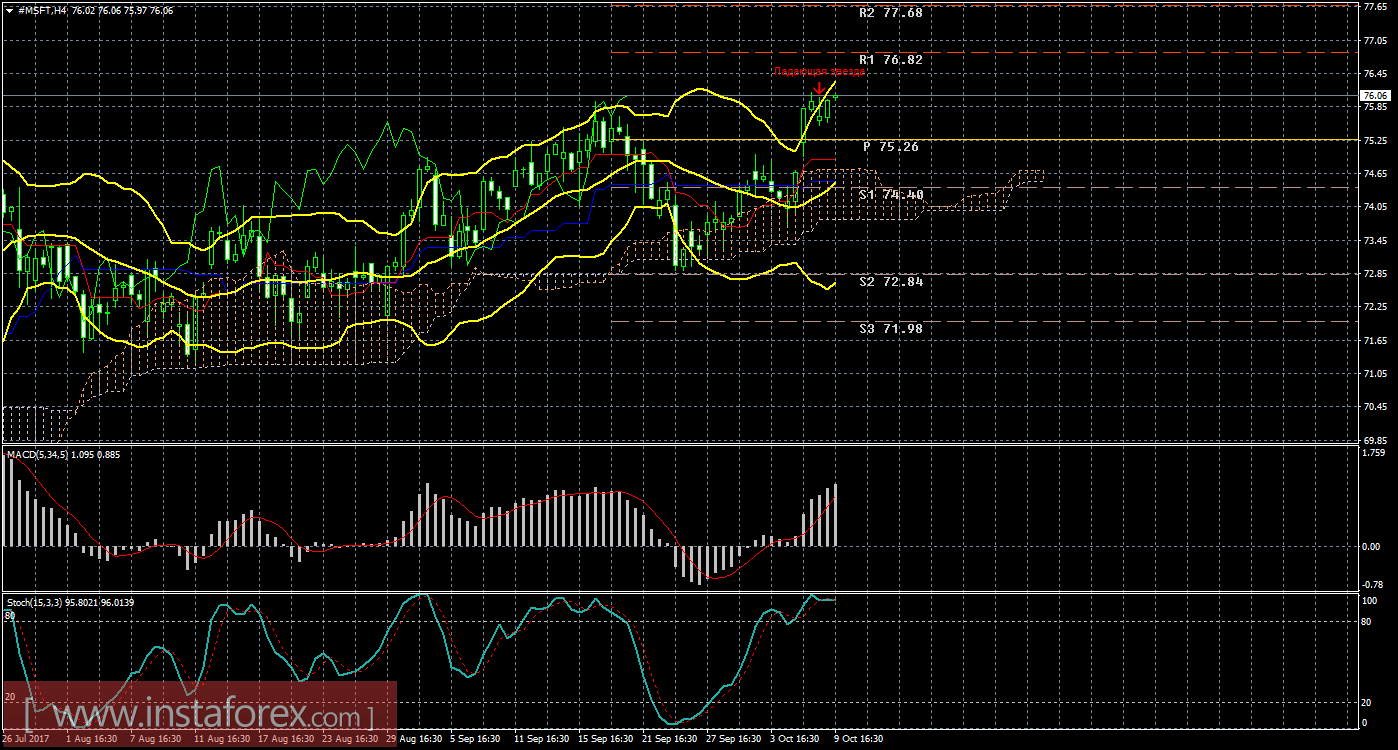Select the R1 76.82 resistance label
The width and height of the screenshot is (1398, 750).
click(890, 60)
